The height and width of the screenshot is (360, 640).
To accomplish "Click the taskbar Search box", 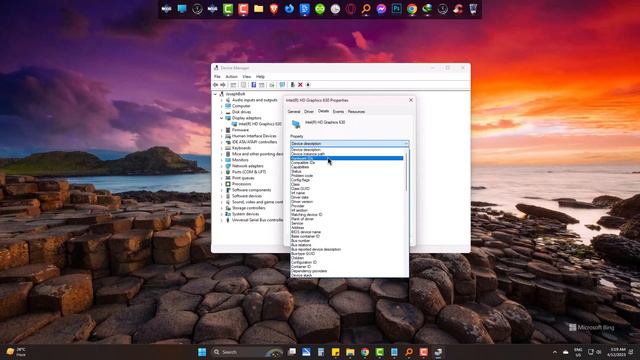I will (247, 352).
